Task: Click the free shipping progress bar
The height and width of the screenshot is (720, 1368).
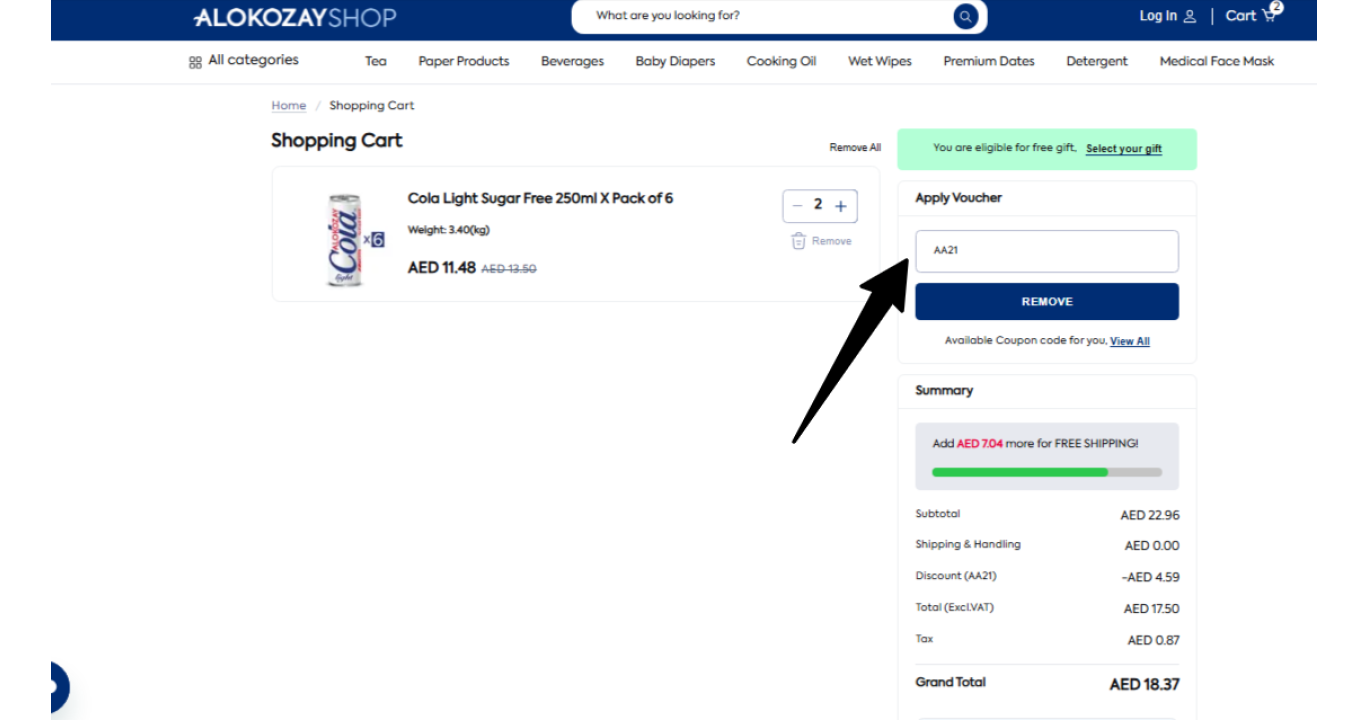Action: 1047,472
